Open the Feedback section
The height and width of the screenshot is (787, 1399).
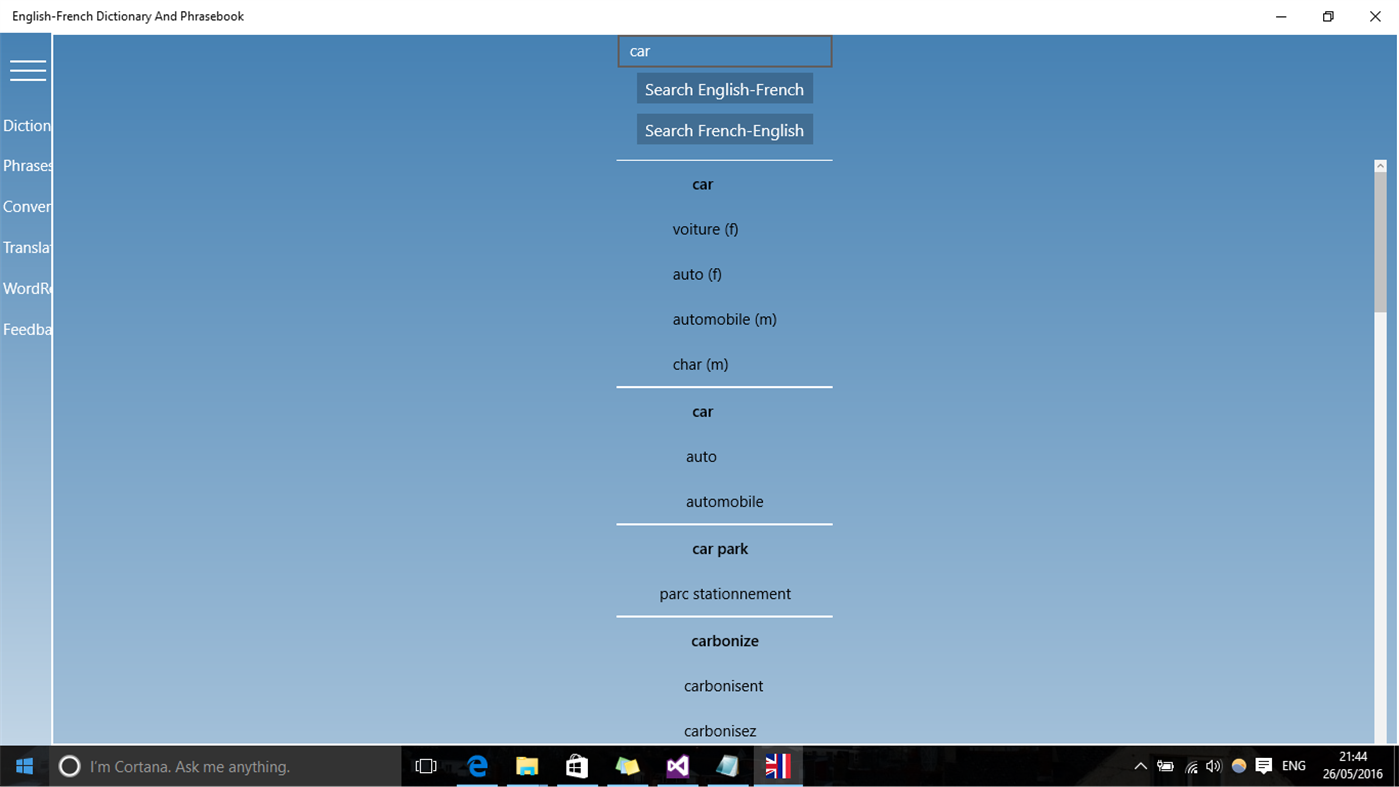(24, 329)
